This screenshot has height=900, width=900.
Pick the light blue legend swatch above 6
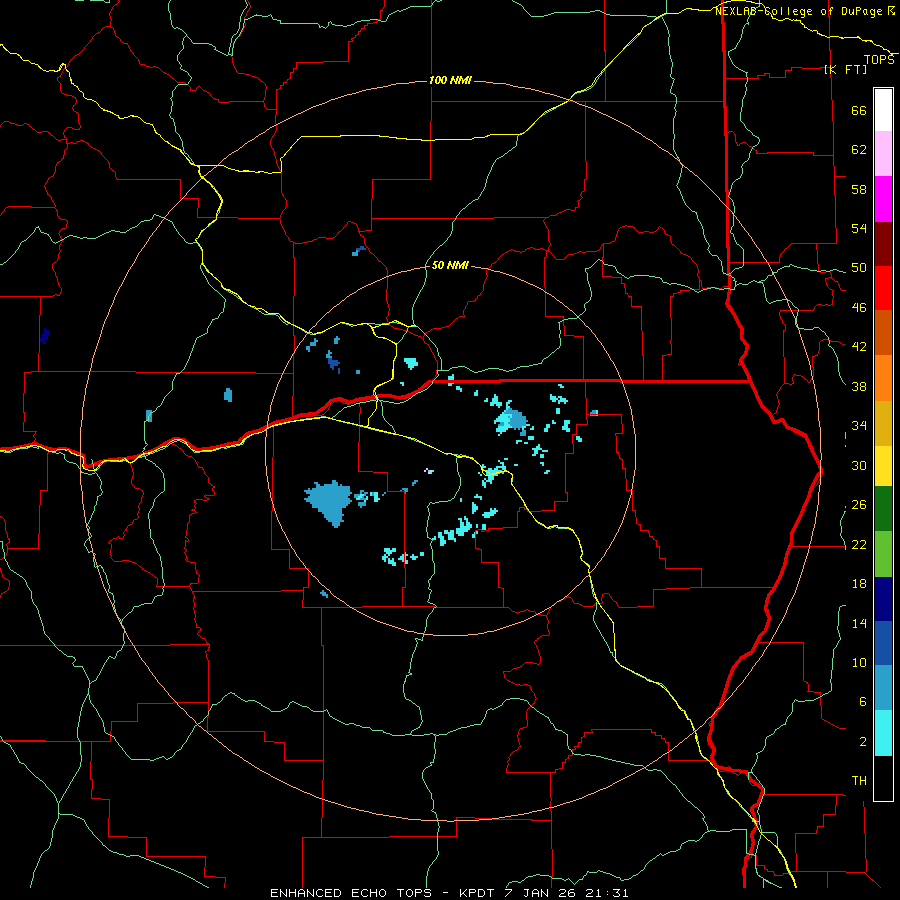click(883, 688)
